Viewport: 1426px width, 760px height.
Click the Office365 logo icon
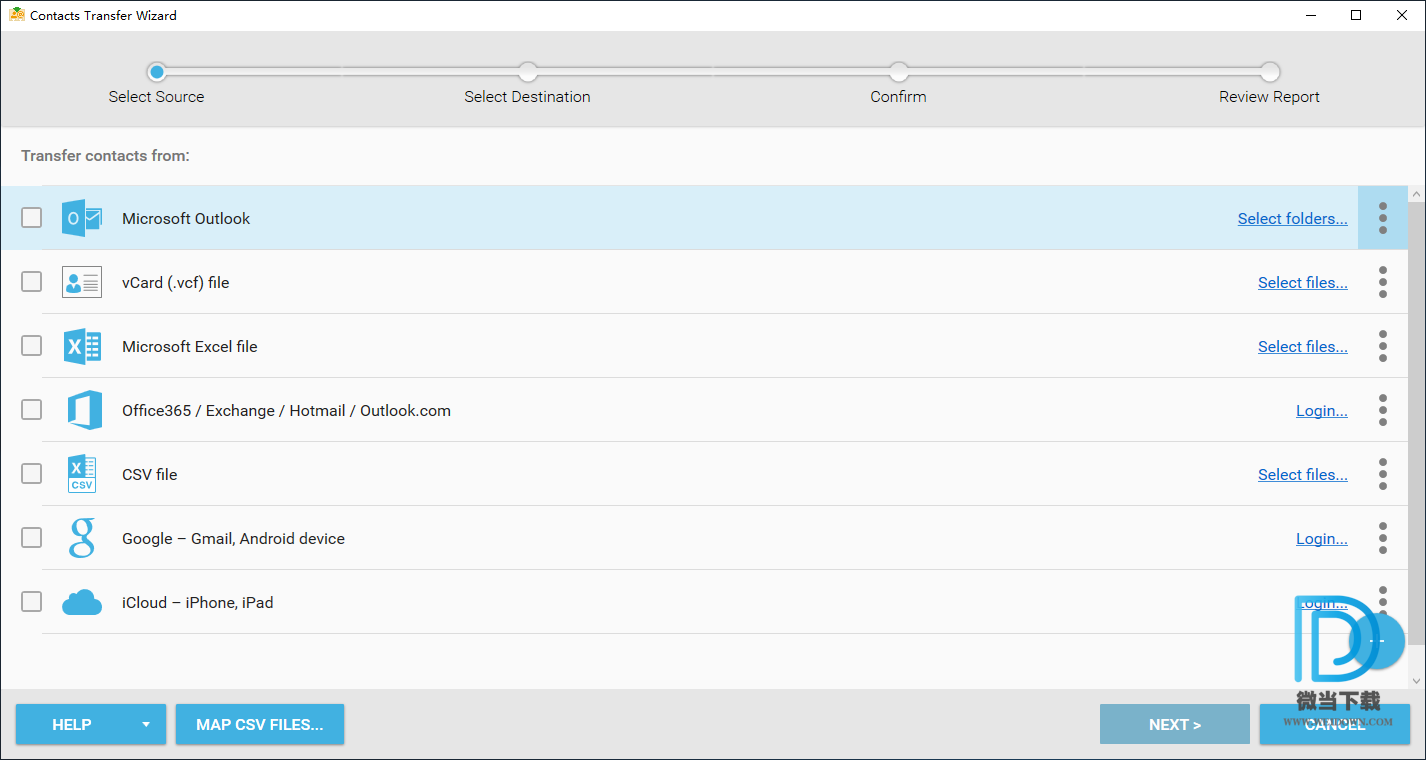pyautogui.click(x=85, y=410)
